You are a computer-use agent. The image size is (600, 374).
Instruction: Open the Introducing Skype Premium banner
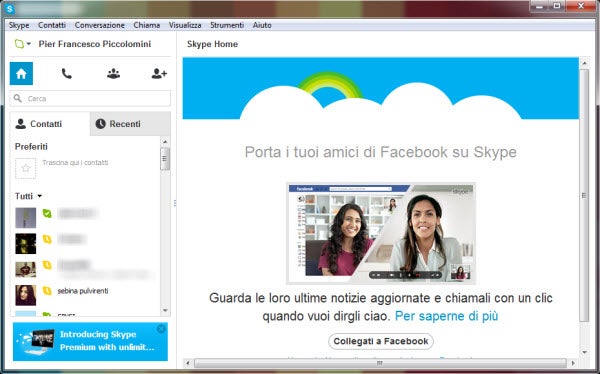click(90, 341)
